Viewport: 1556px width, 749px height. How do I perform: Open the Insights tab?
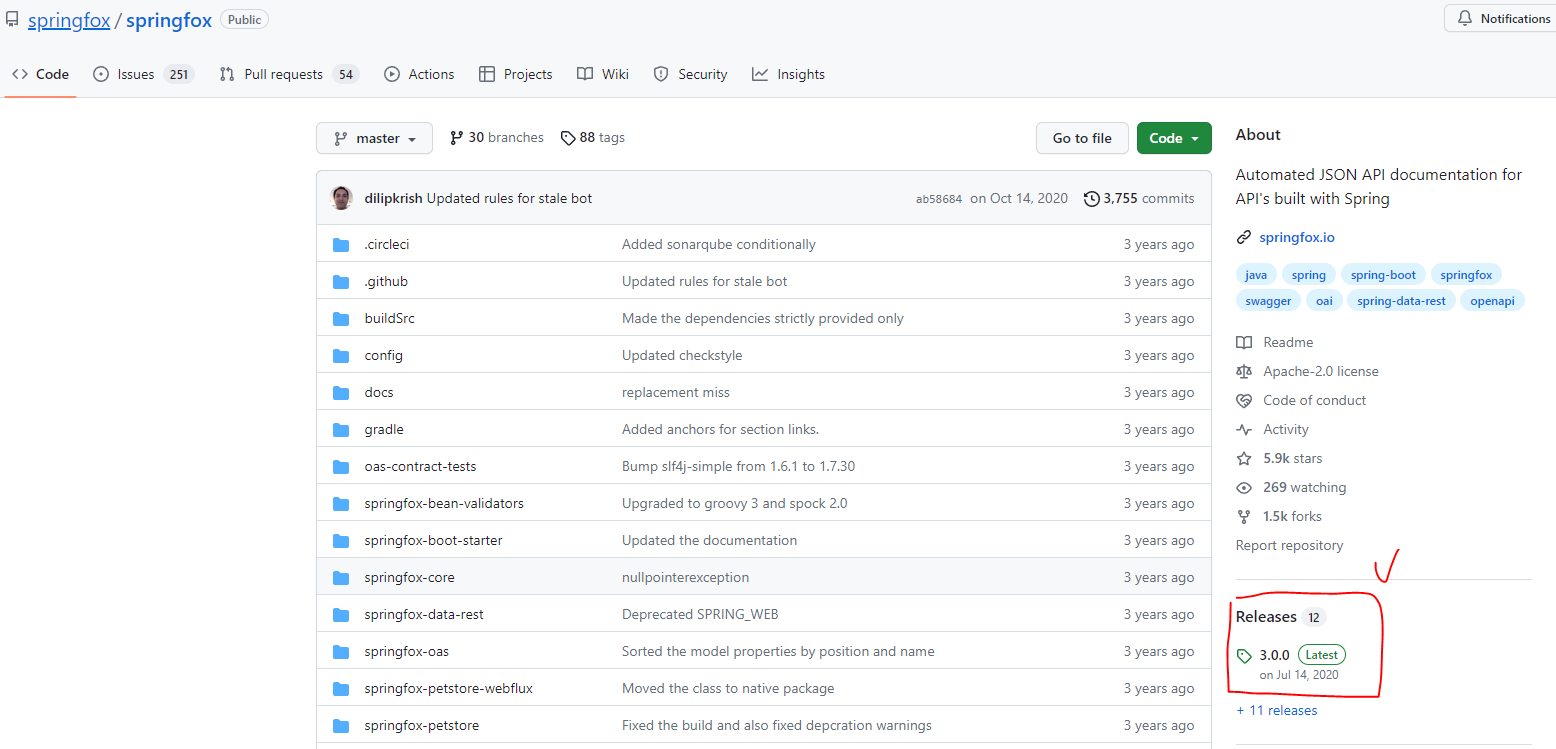click(x=789, y=74)
